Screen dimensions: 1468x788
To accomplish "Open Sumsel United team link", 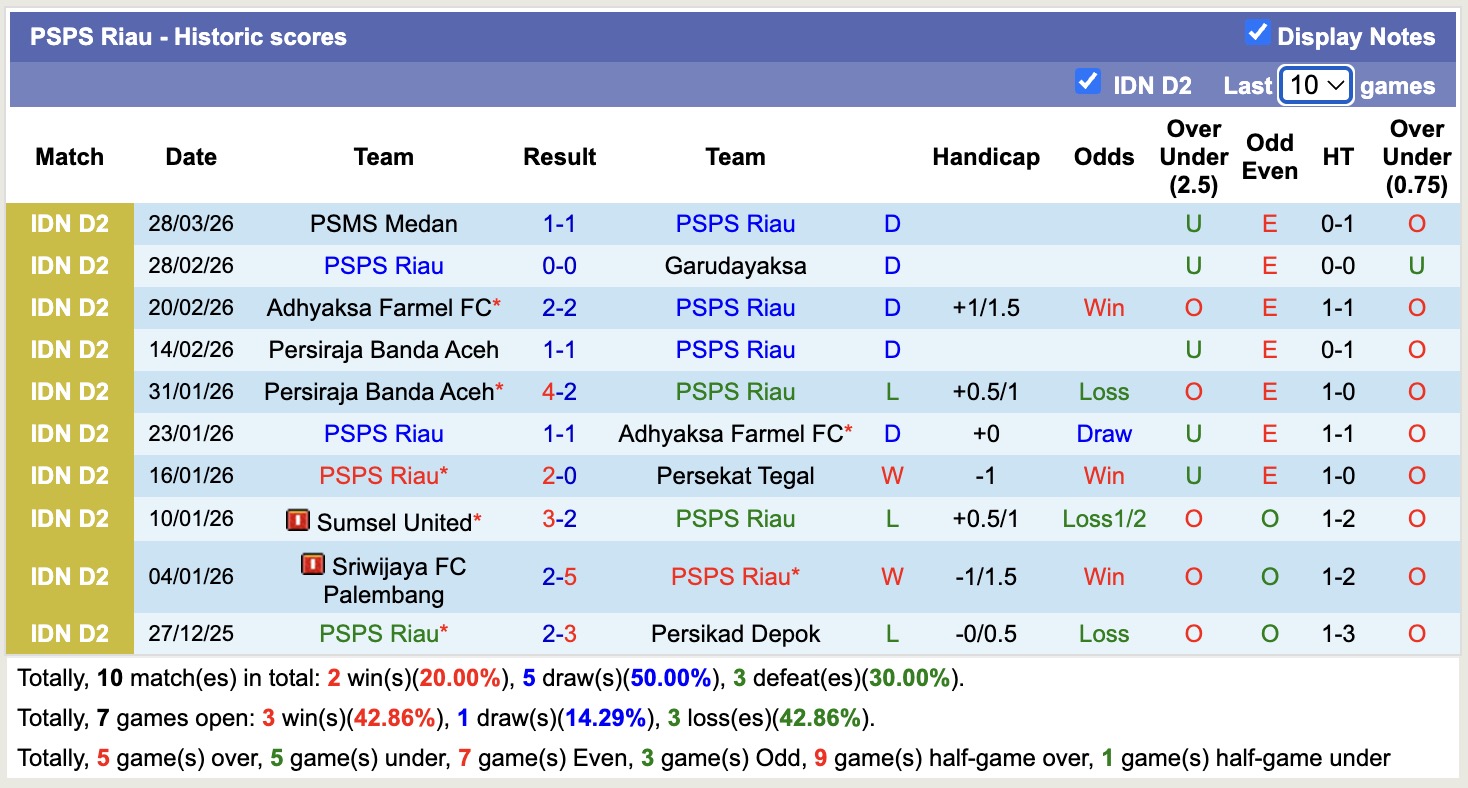I will [x=393, y=522].
